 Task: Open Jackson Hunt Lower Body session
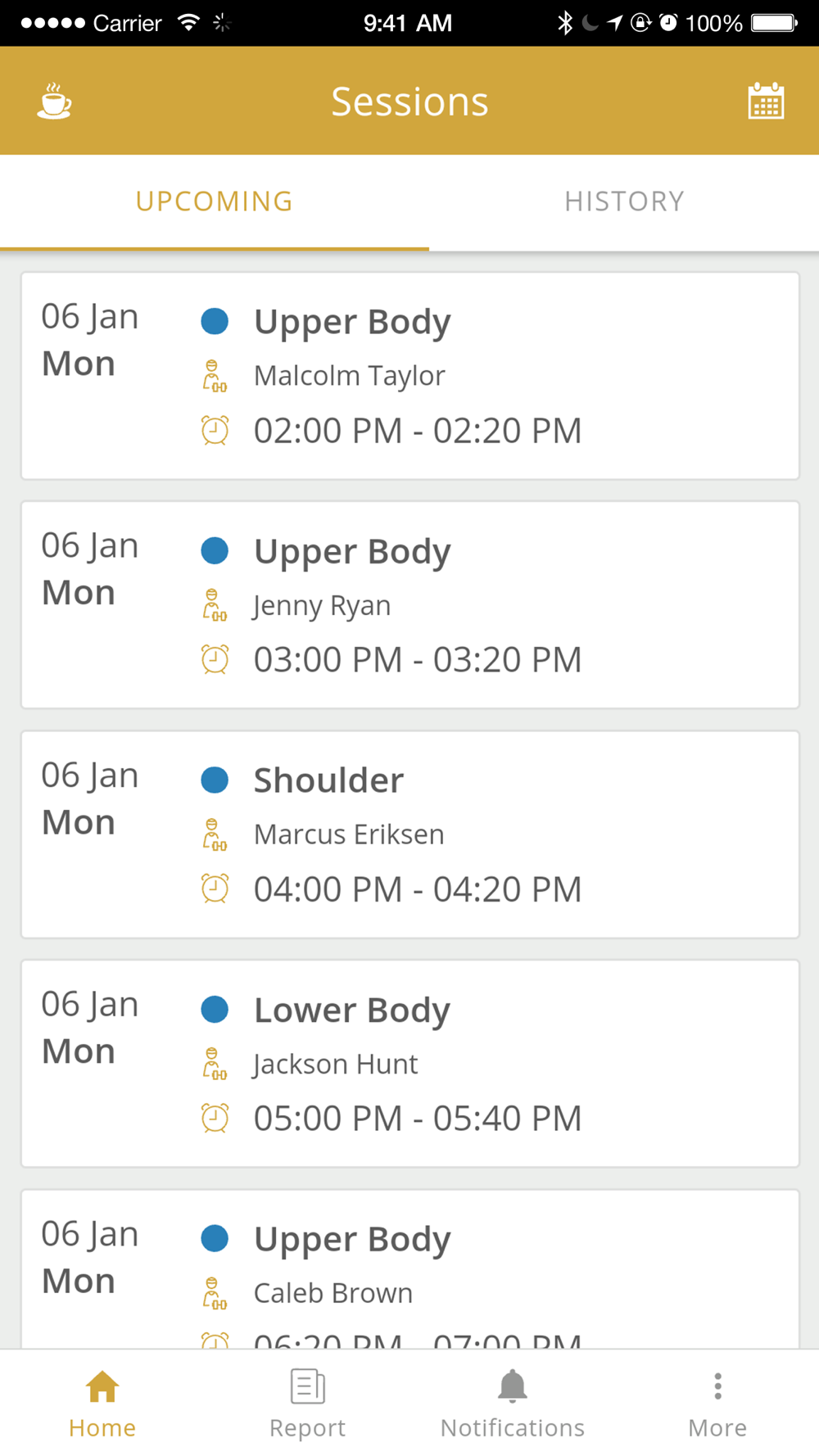(x=409, y=1064)
